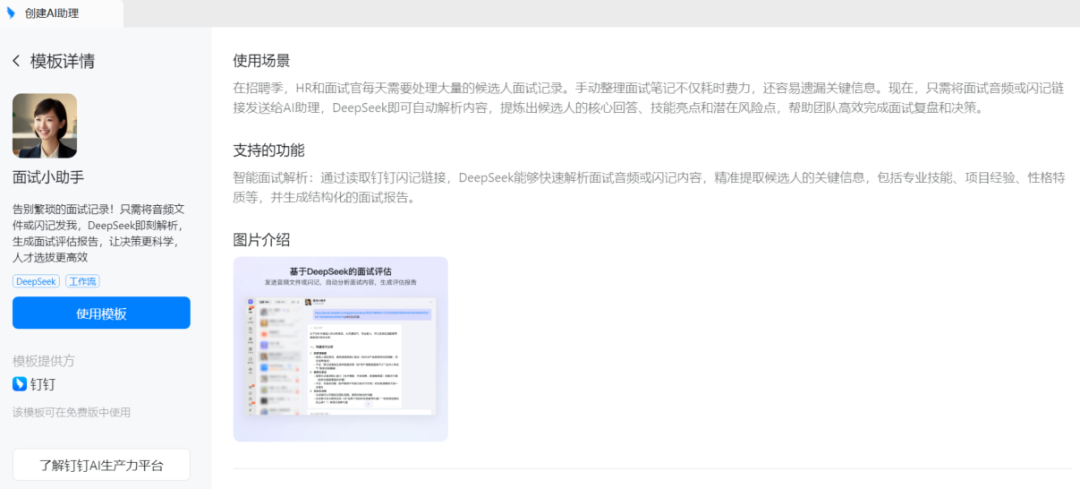This screenshot has width=1080, height=489.
Task: Click the 支持的功能 heading
Action: (x=269, y=150)
